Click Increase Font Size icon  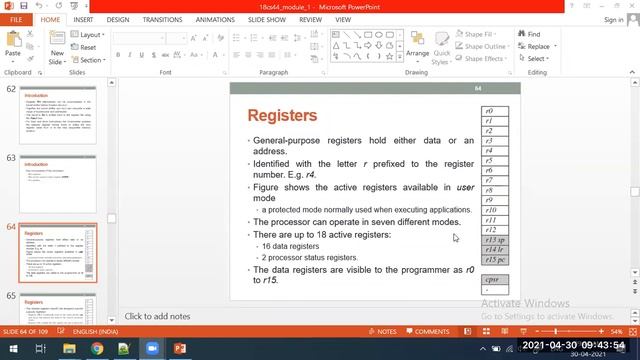point(194,38)
